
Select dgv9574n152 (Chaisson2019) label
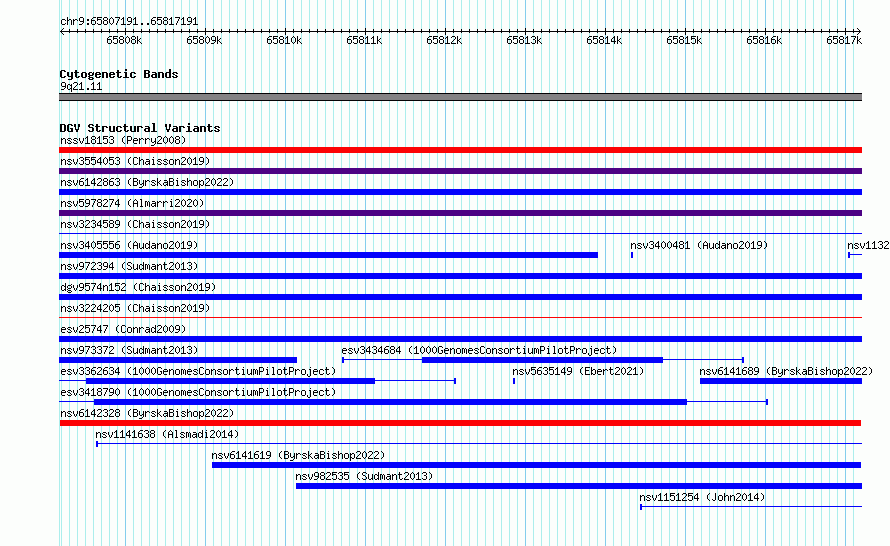[x=138, y=287]
